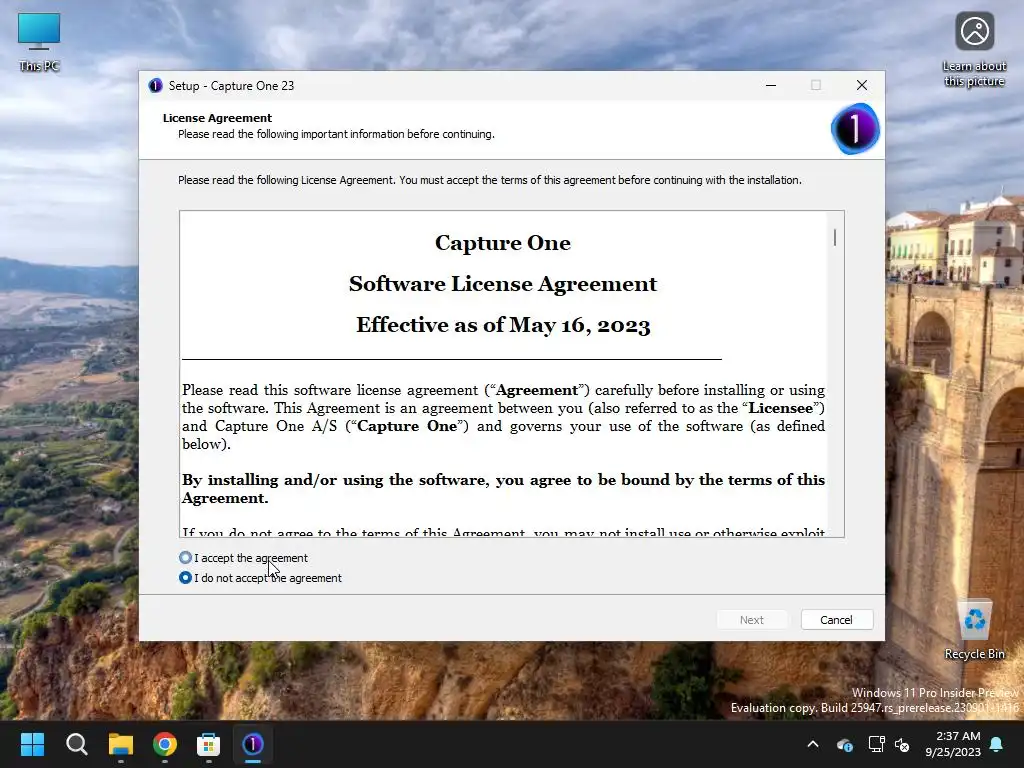Click Capture One setup taskbar icon
1024x768 pixels.
pos(253,744)
